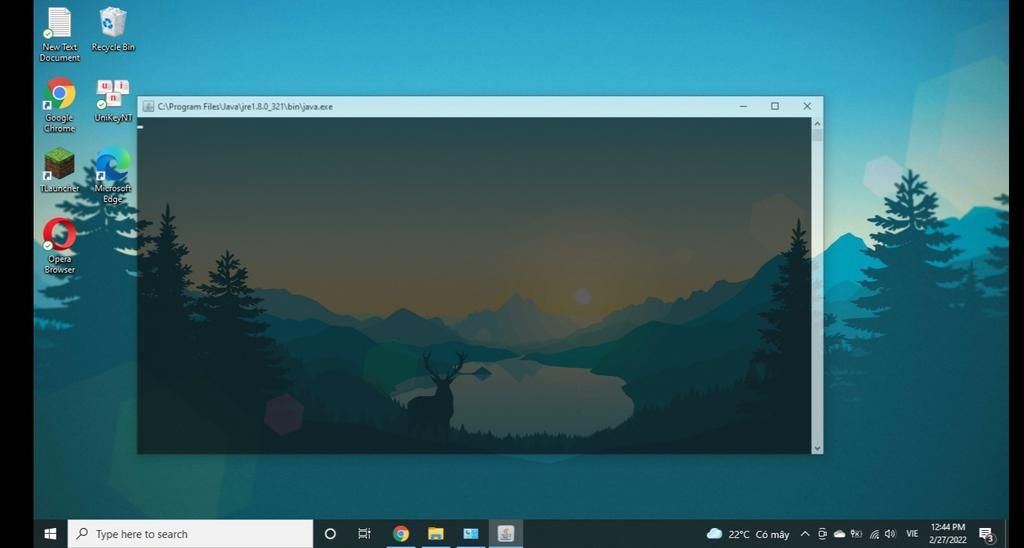The width and height of the screenshot is (1024, 548).
Task: Click the Meet Now tray icon
Action: 822,534
